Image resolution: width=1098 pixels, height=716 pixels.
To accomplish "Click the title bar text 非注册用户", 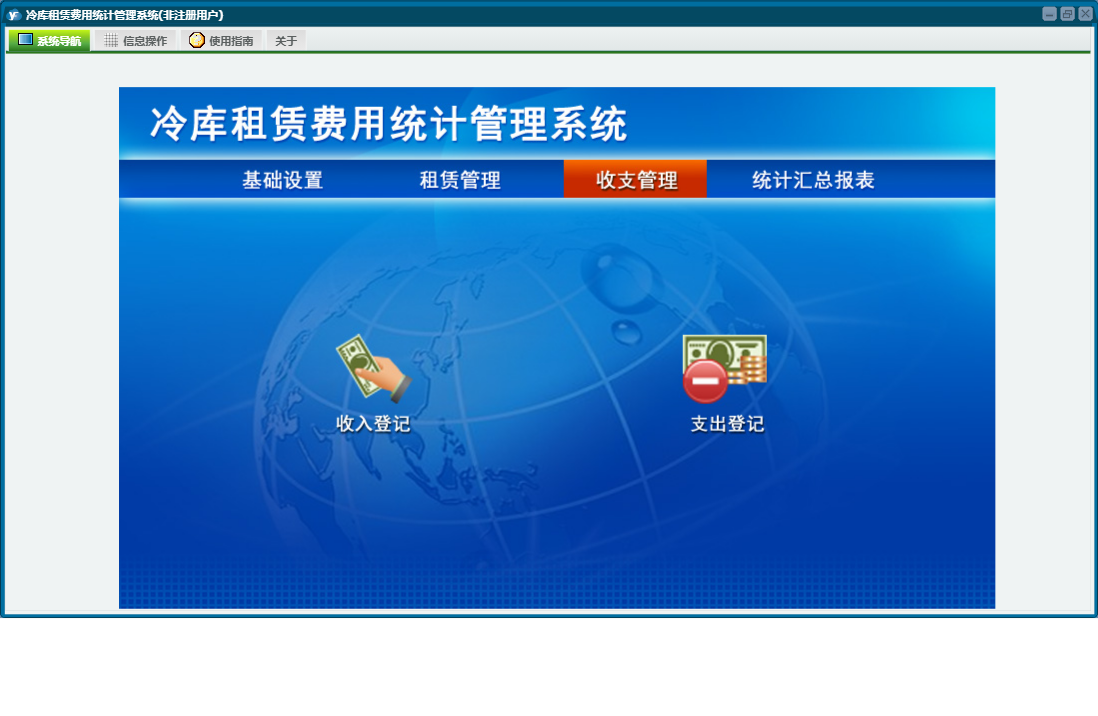I will [191, 15].
